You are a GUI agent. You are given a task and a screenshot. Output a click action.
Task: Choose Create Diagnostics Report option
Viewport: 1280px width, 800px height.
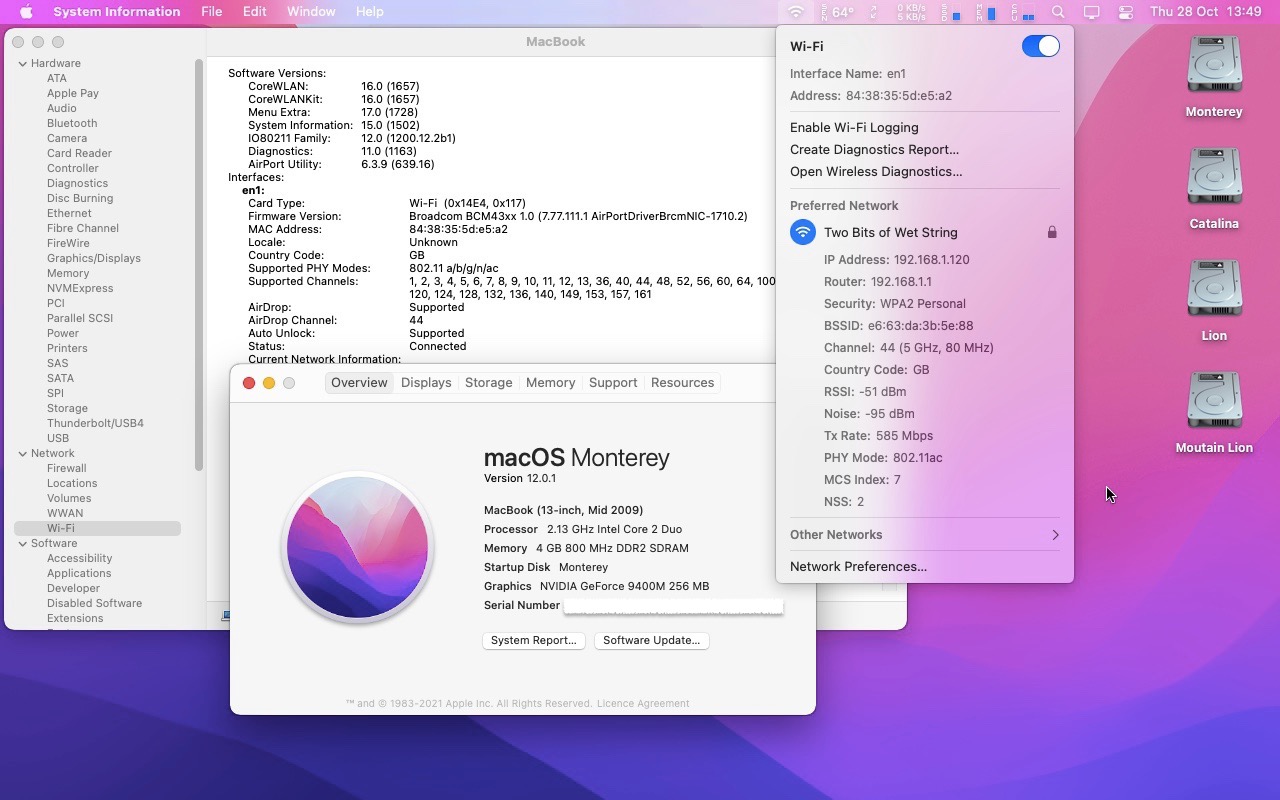click(874, 150)
